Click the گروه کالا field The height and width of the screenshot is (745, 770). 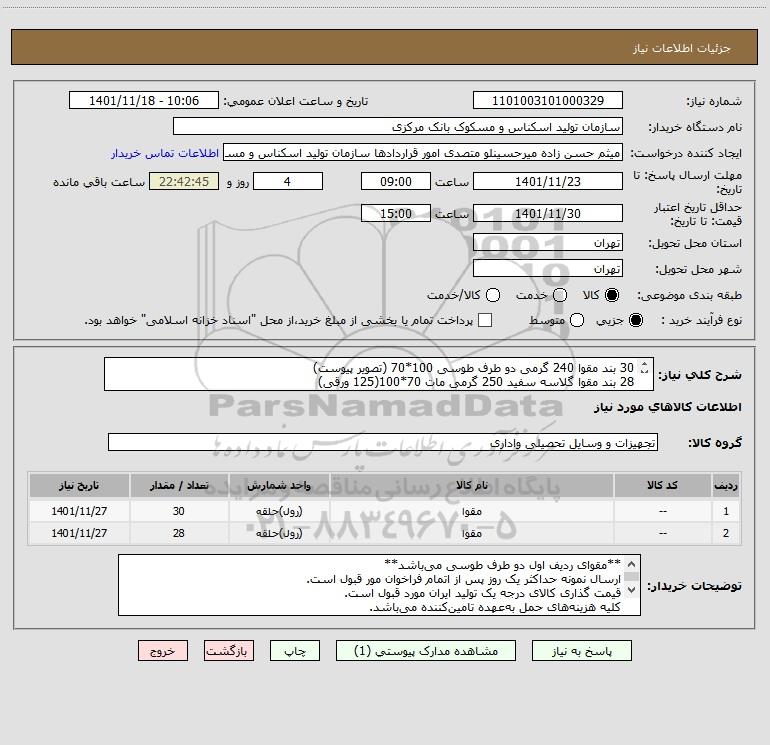click(383, 442)
